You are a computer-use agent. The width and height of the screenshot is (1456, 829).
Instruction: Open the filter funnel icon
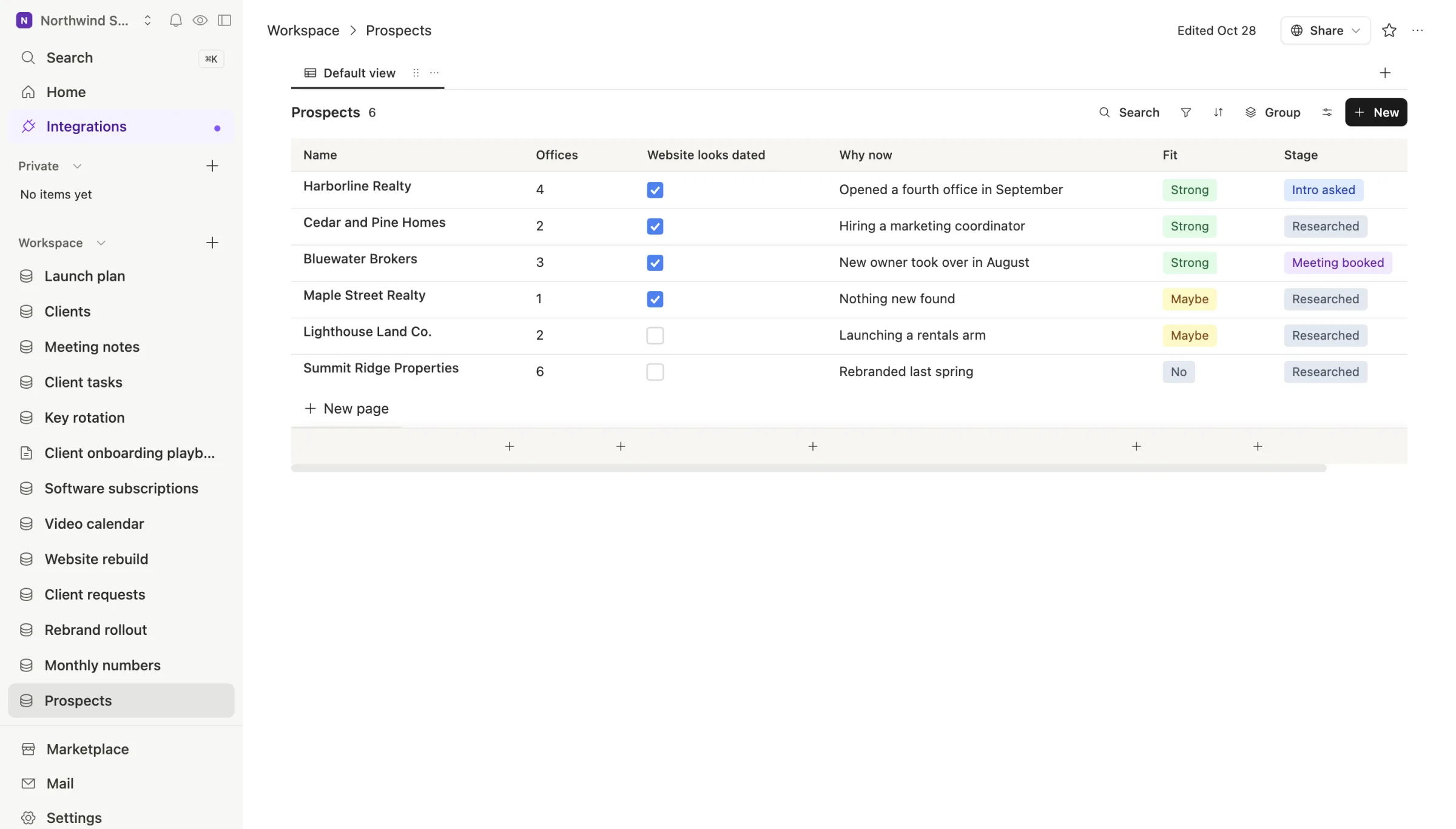click(1186, 113)
